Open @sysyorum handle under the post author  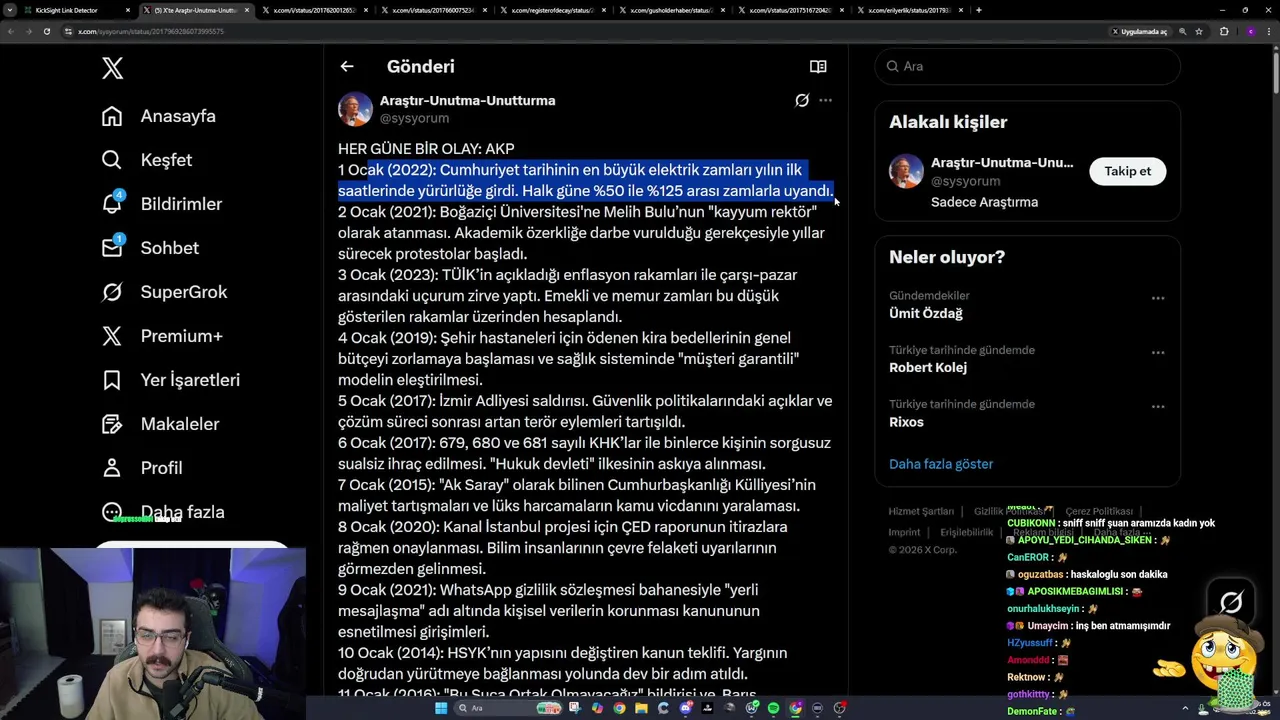click(414, 118)
